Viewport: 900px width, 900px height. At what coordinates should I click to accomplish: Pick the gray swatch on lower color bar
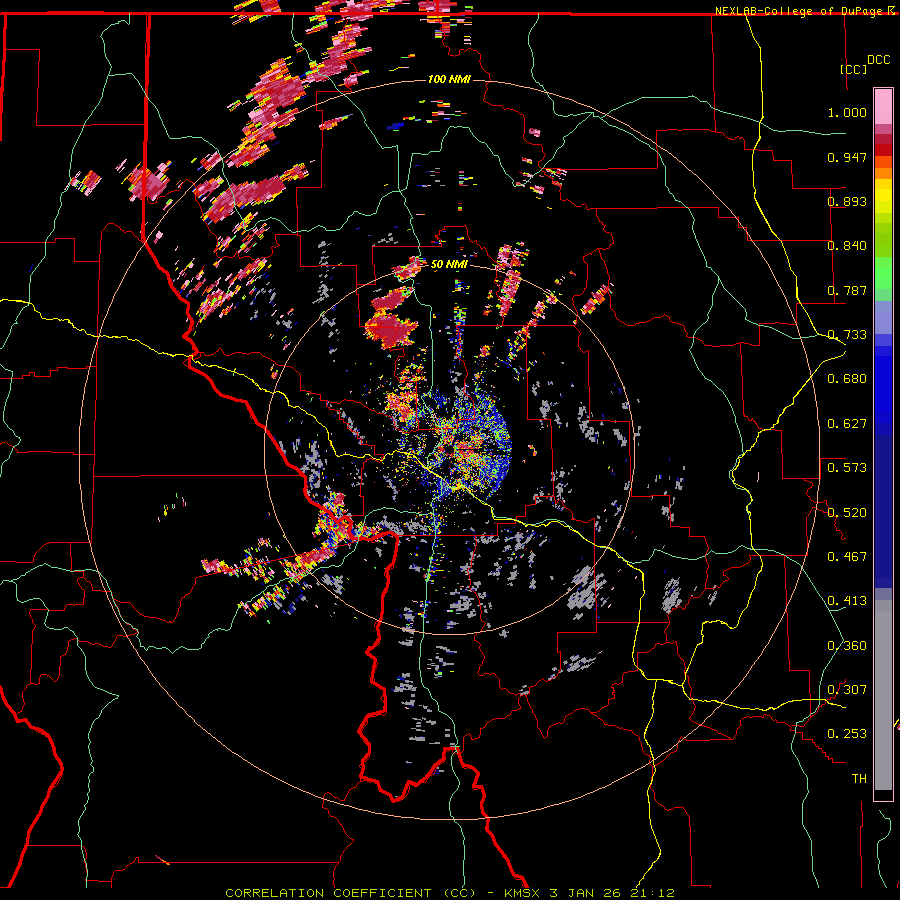(883, 695)
